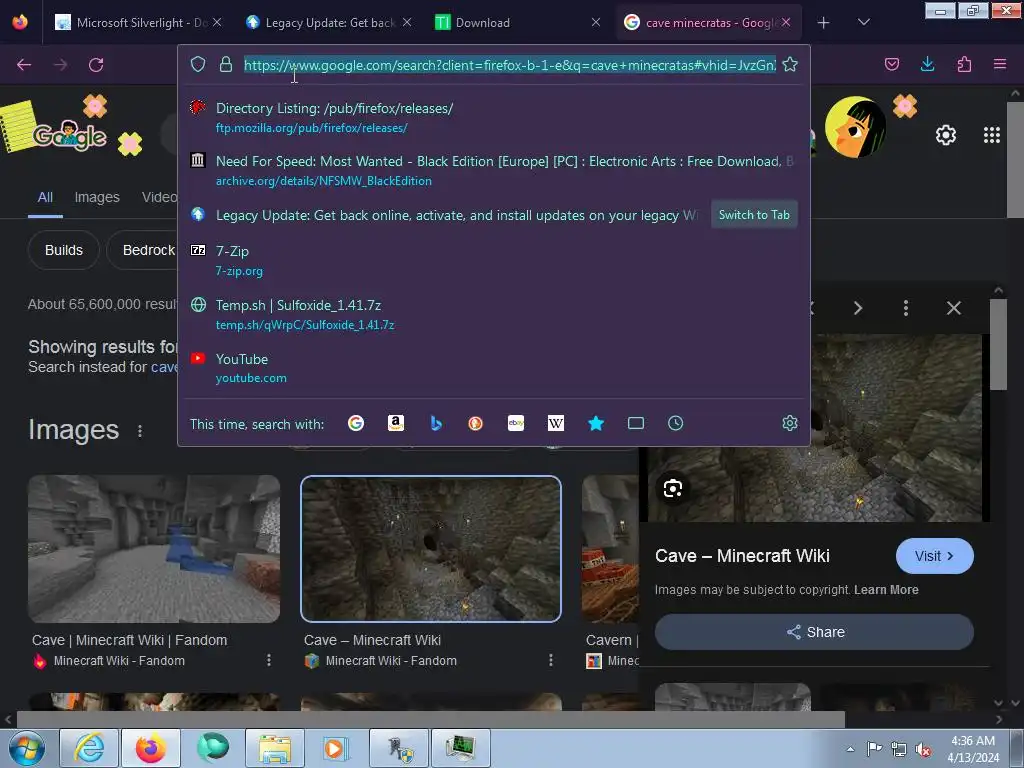Expand the list all tabs dropdown
The height and width of the screenshot is (768, 1024).
coord(863,23)
